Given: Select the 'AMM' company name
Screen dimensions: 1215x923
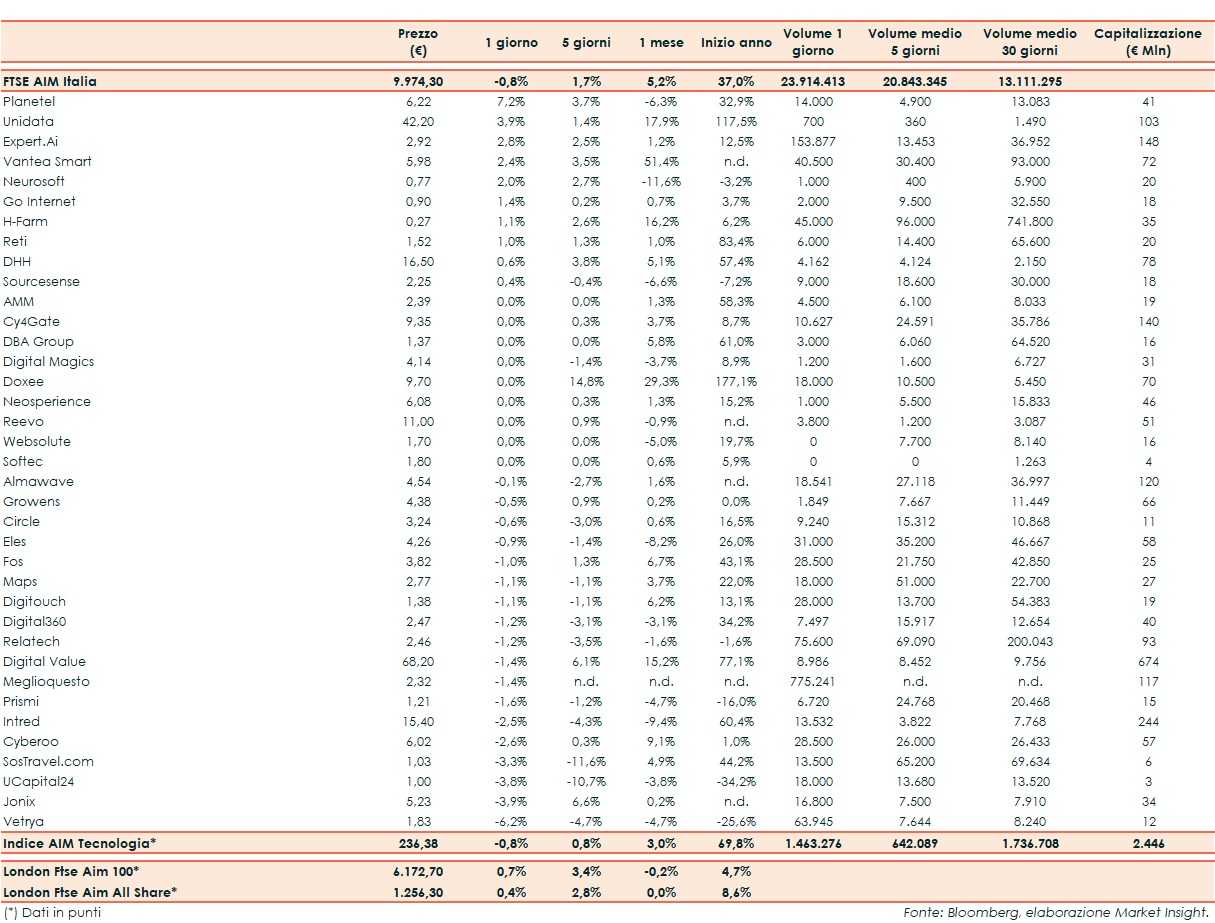Looking at the screenshot, I should [x=18, y=301].
